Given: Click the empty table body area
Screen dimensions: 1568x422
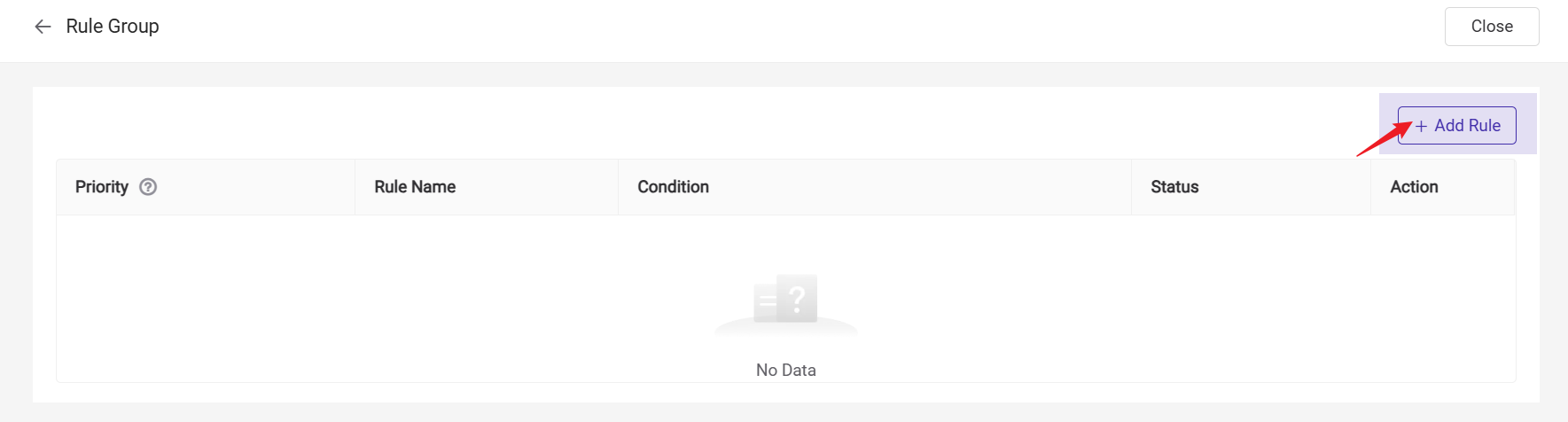Looking at the screenshot, I should pos(355,293).
